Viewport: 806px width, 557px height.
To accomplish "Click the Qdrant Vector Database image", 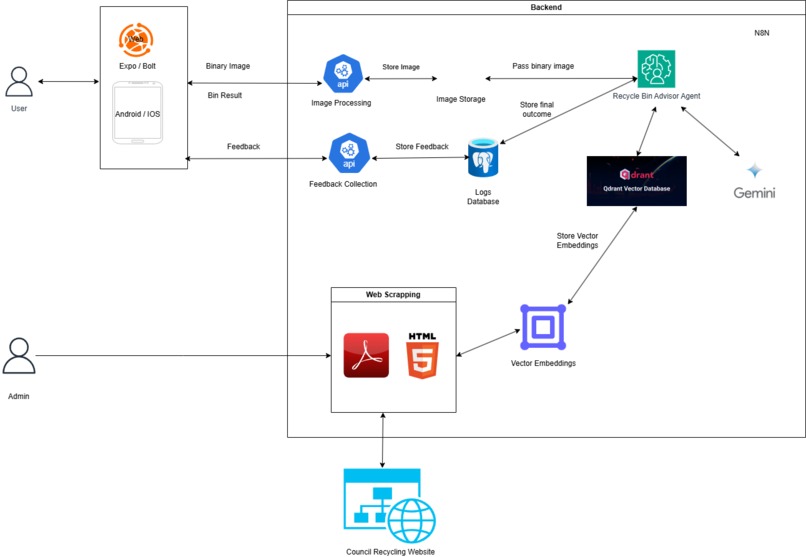I will click(x=636, y=181).
